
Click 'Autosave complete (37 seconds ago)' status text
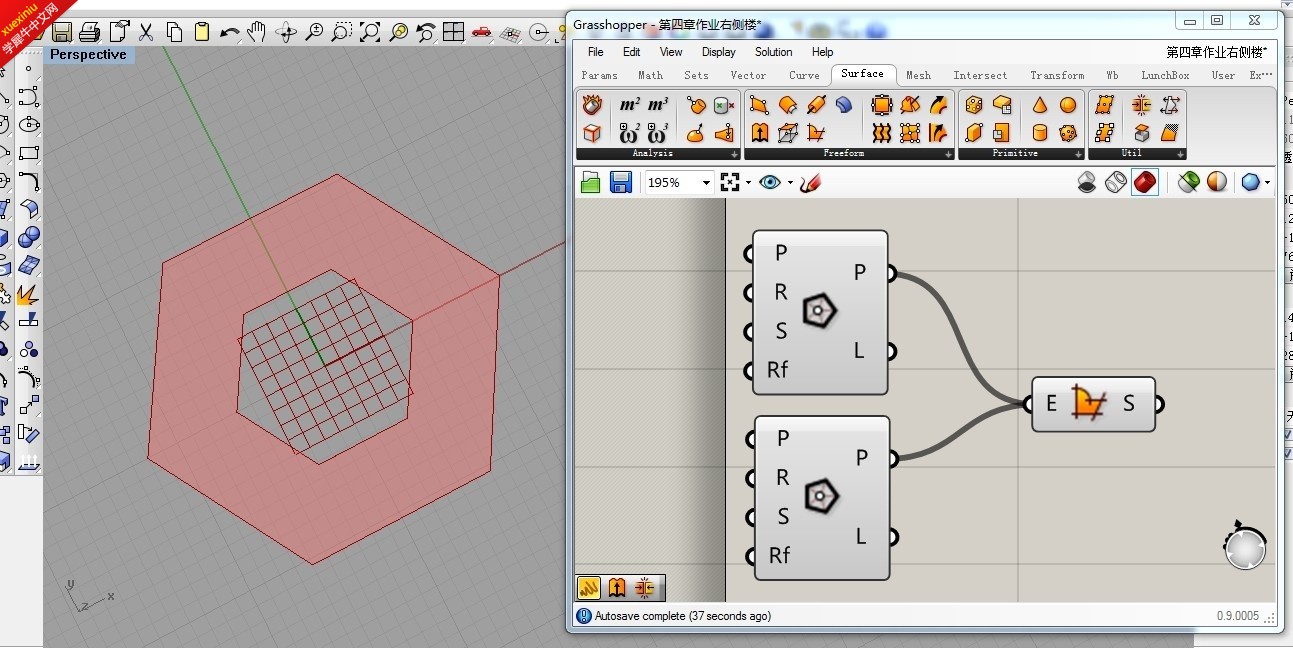click(683, 616)
